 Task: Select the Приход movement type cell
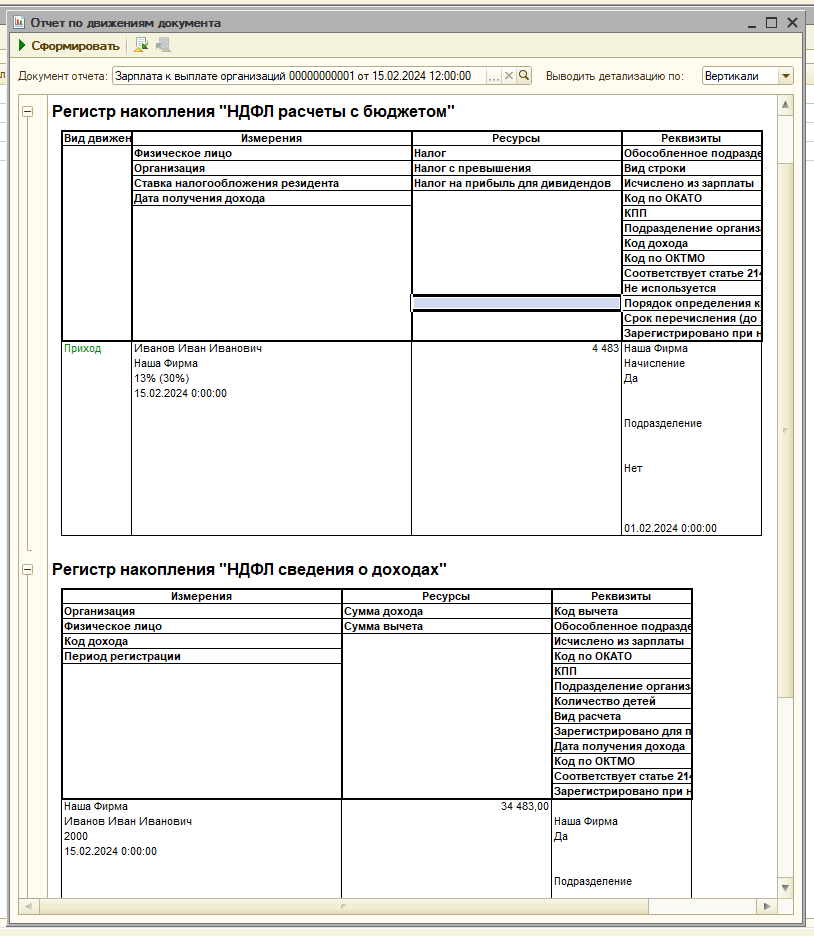click(82, 349)
